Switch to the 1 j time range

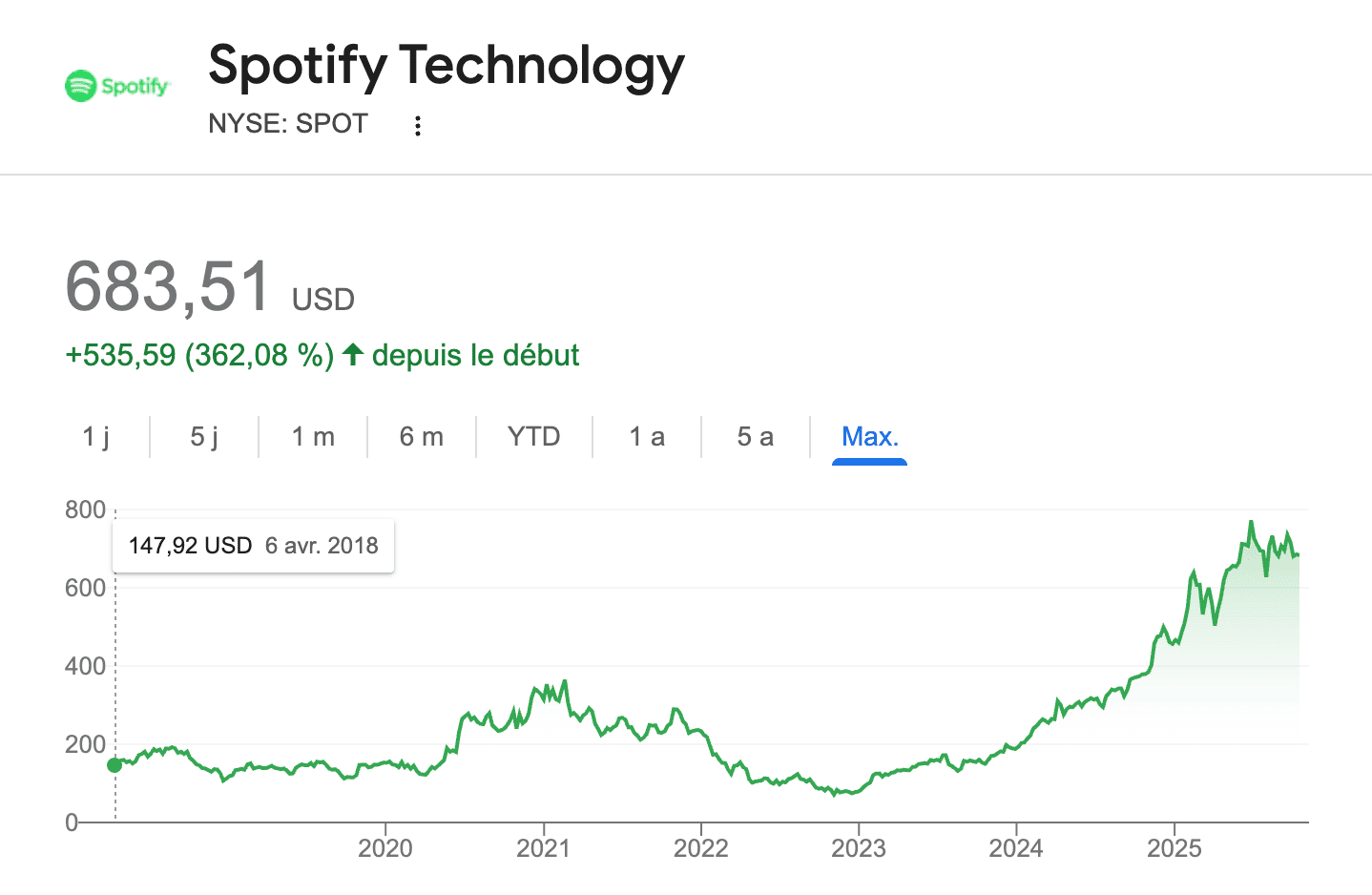[x=98, y=436]
